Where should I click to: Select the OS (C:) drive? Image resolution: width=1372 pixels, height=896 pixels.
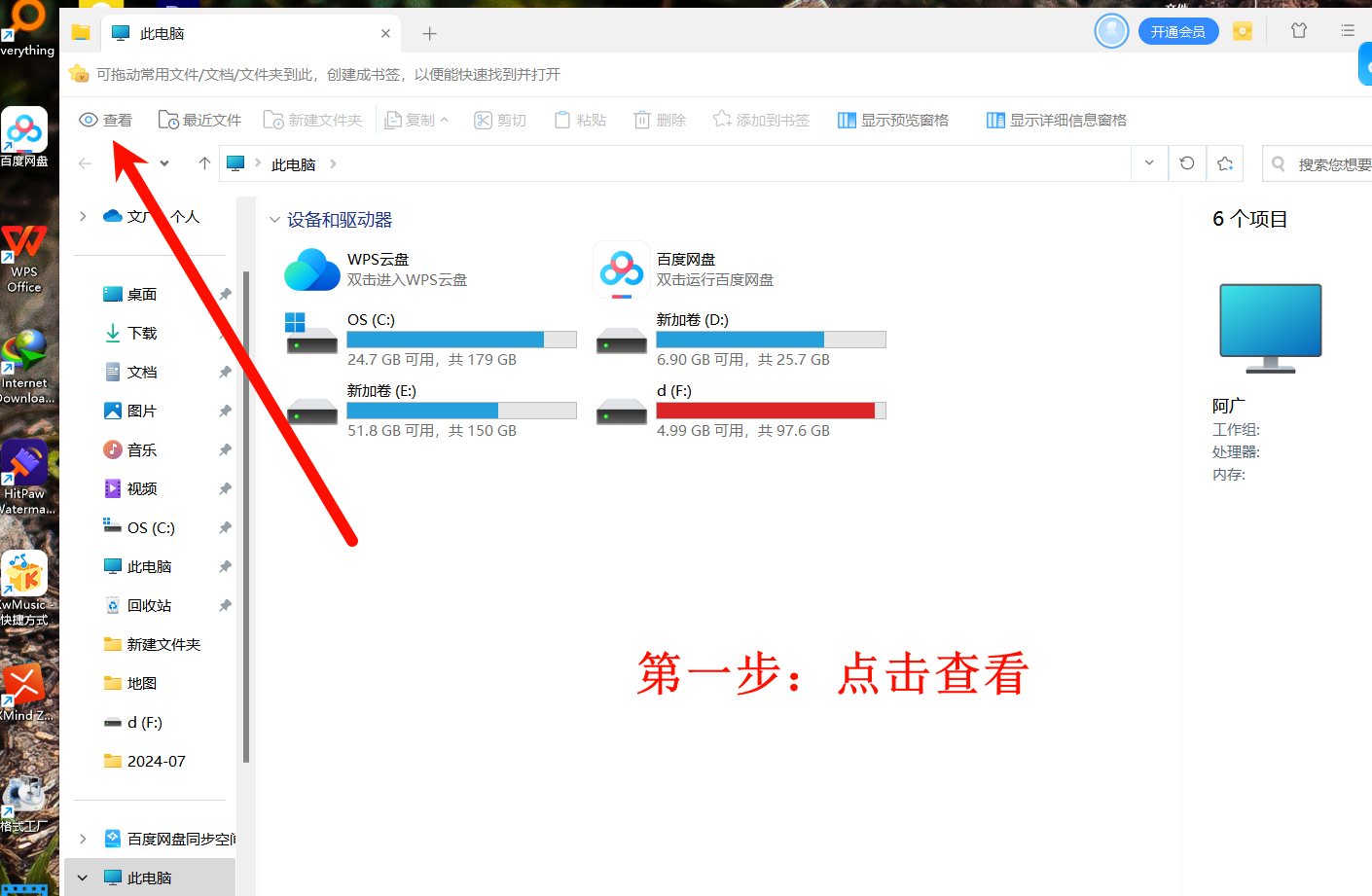371,320
